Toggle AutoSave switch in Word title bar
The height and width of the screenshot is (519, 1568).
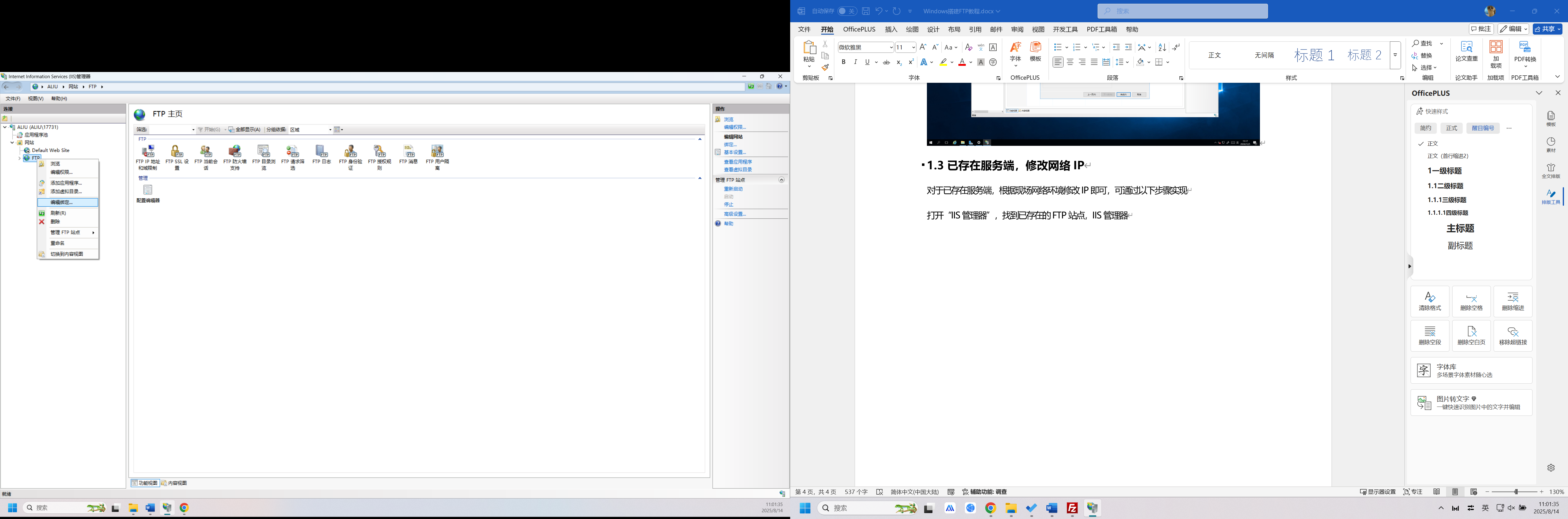(847, 11)
